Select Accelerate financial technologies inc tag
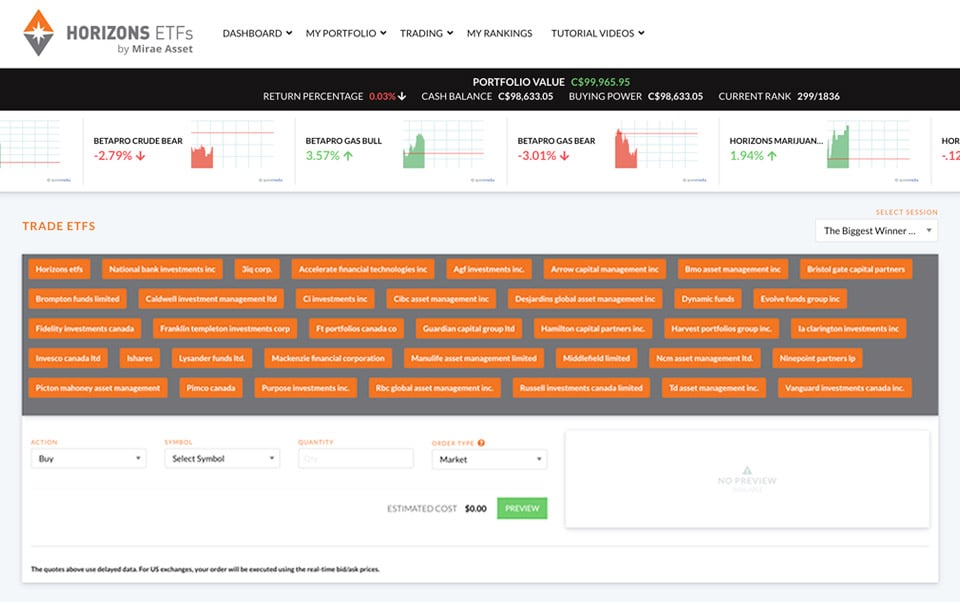Screen dimensions: 960x602 click(363, 269)
